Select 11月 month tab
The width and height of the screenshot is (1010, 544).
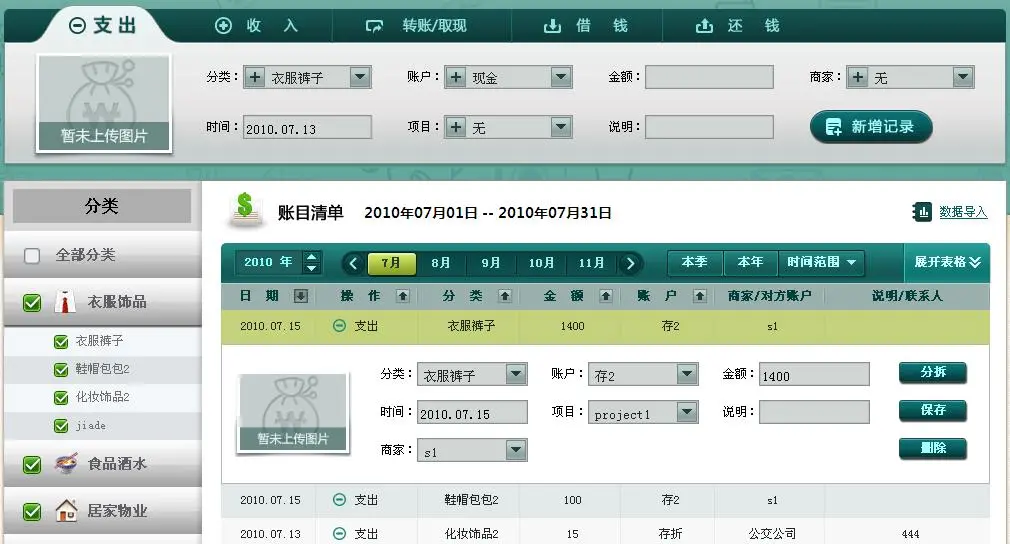tap(592, 263)
